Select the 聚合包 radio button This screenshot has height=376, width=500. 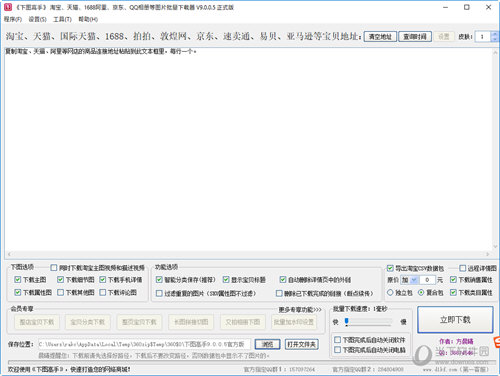421,292
